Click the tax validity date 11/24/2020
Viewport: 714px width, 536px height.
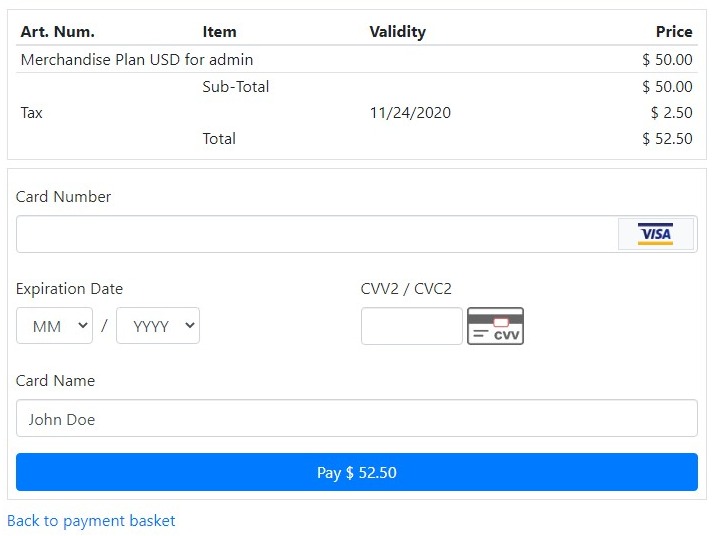pyautogui.click(x=410, y=112)
